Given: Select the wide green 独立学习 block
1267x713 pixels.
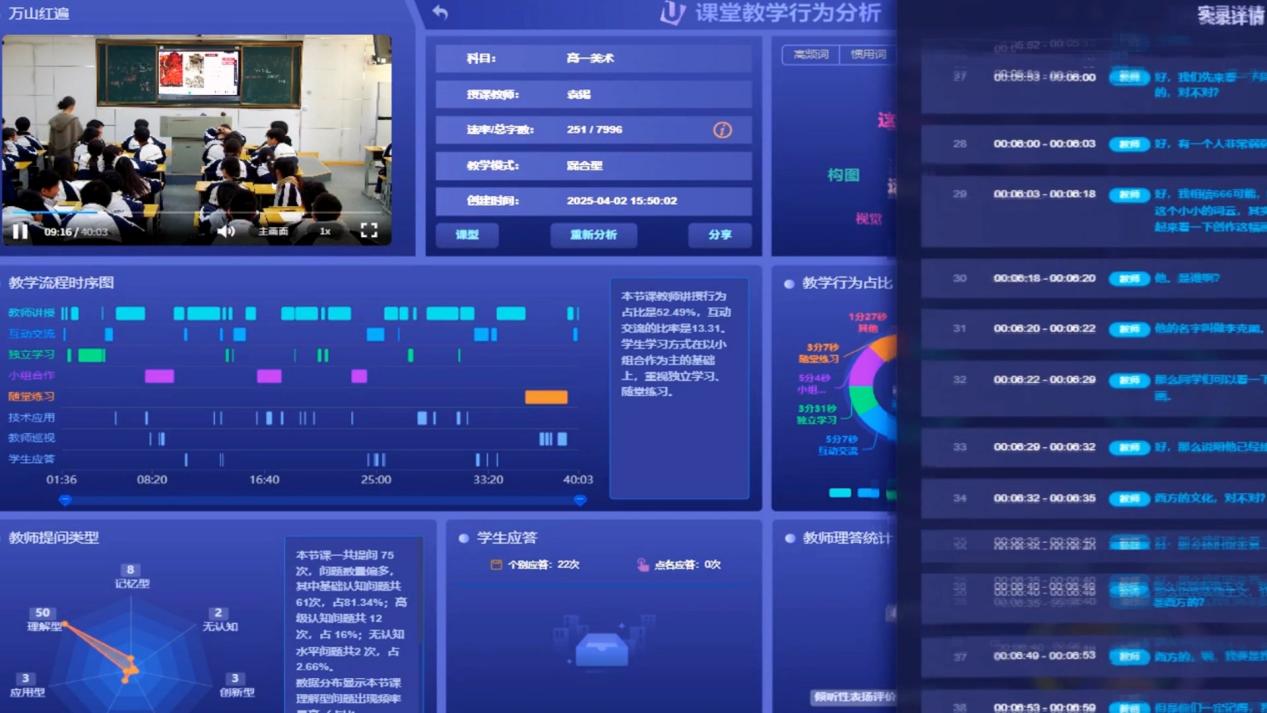Looking at the screenshot, I should pyautogui.click(x=92, y=355).
